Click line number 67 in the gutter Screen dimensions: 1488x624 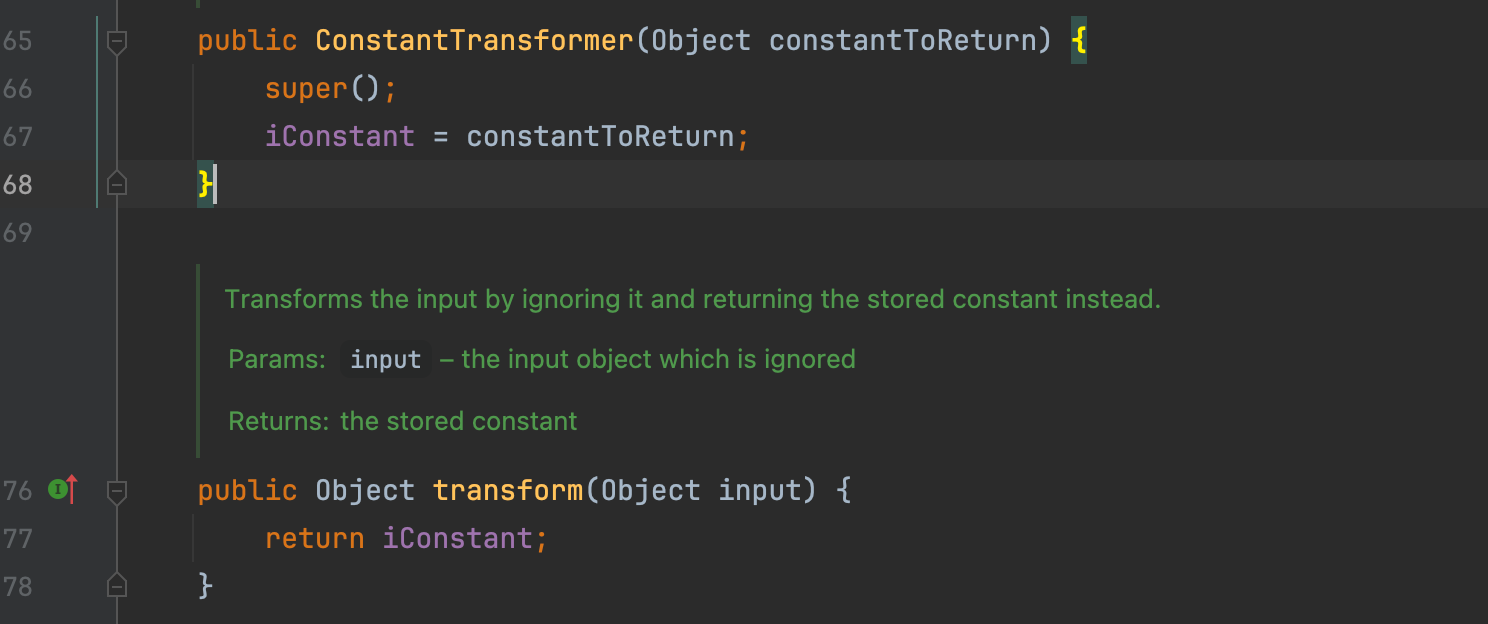click(17, 137)
